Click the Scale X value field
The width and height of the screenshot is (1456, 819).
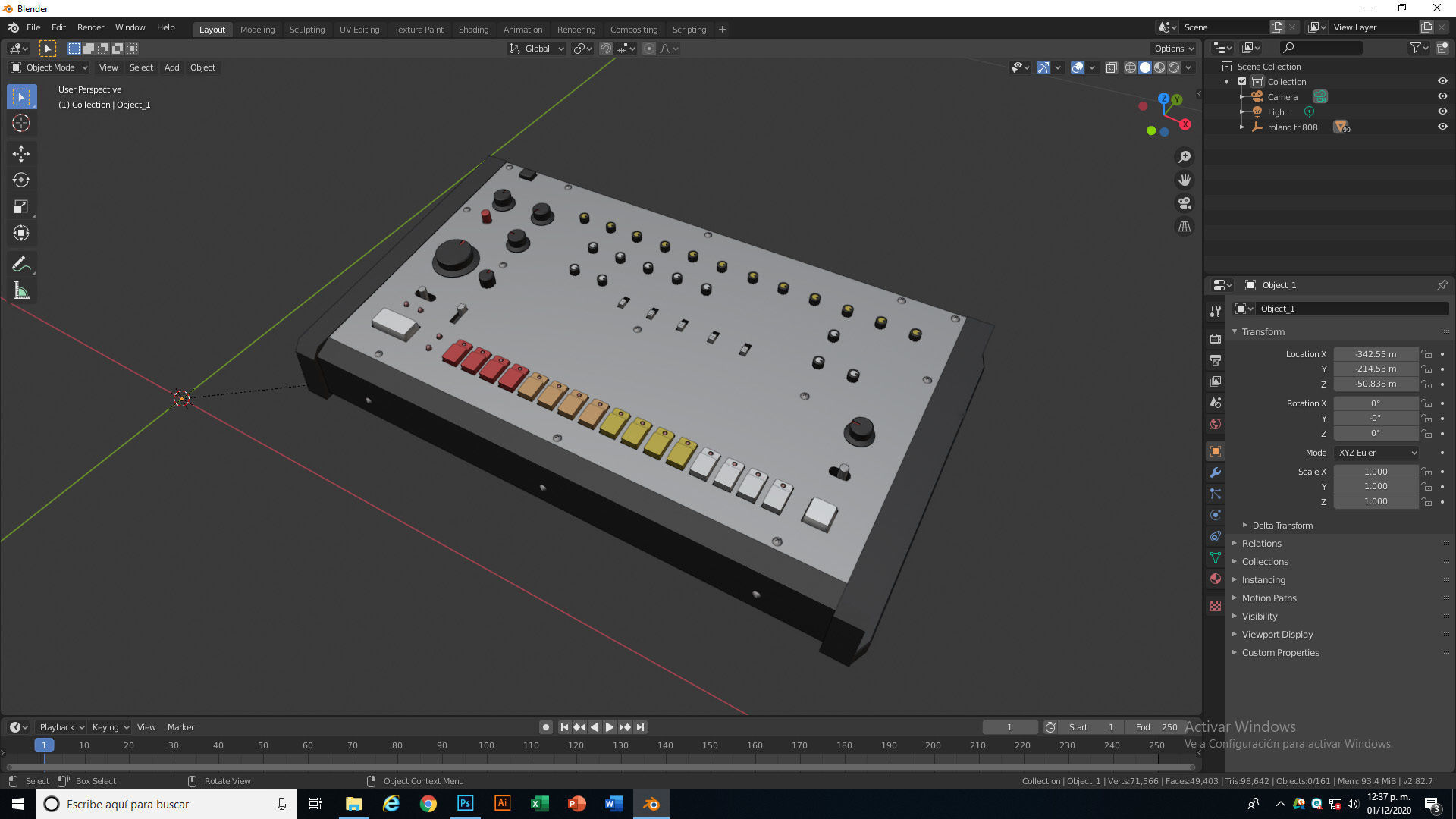tap(1376, 472)
